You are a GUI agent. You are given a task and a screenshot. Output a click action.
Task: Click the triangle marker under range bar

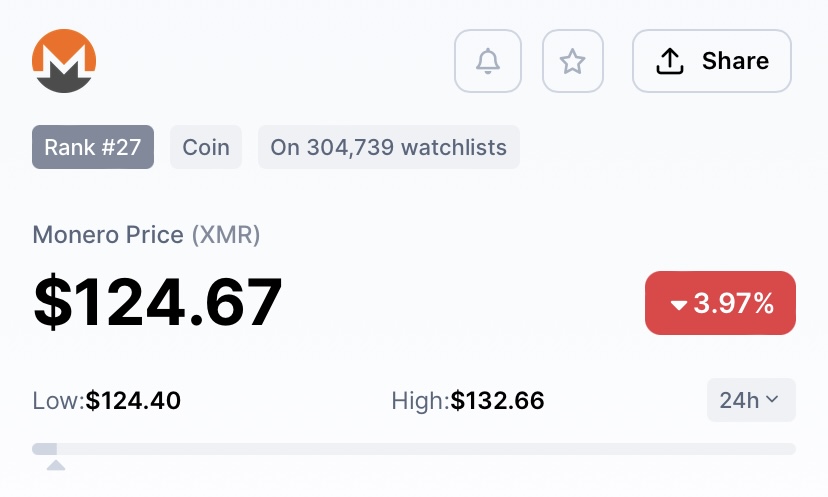56,465
